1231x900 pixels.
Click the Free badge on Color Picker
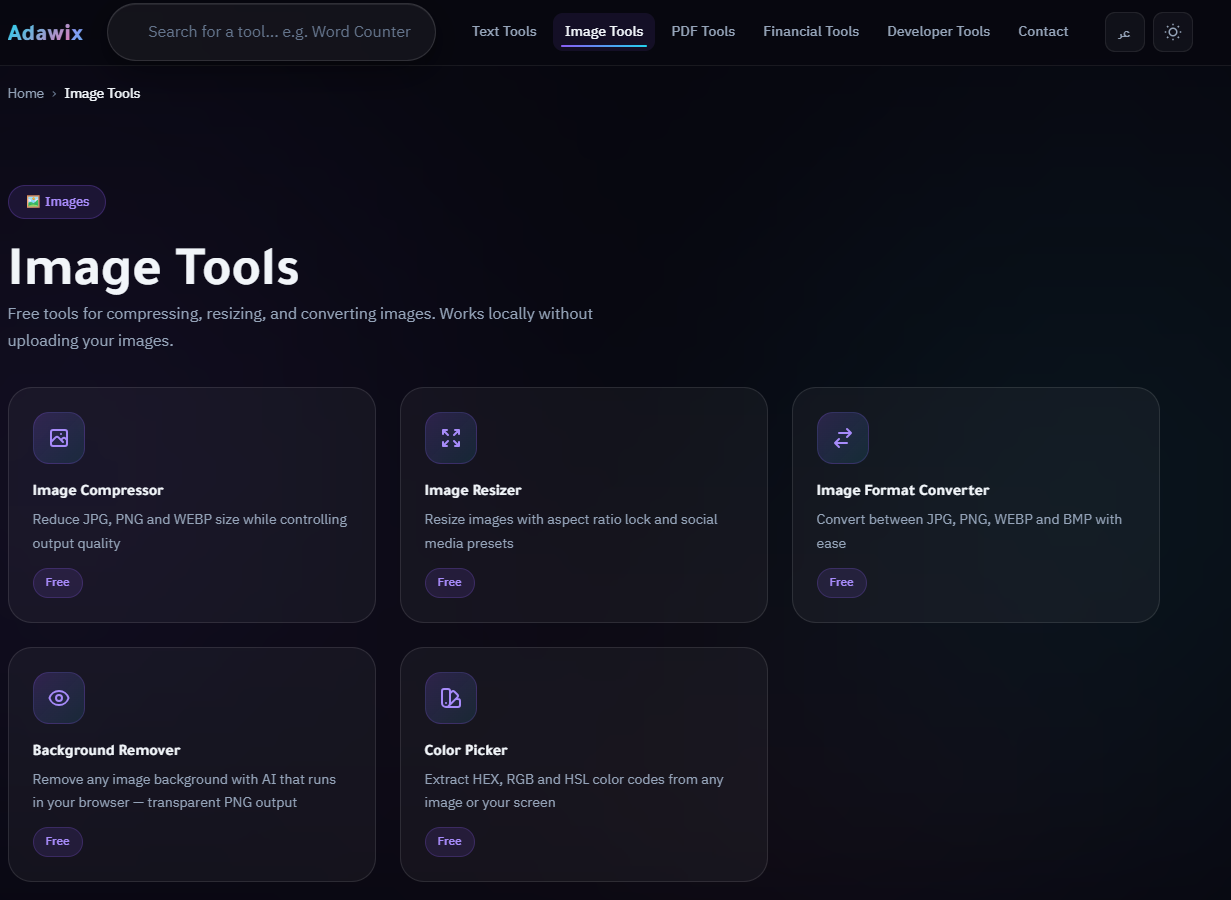pyautogui.click(x=450, y=842)
